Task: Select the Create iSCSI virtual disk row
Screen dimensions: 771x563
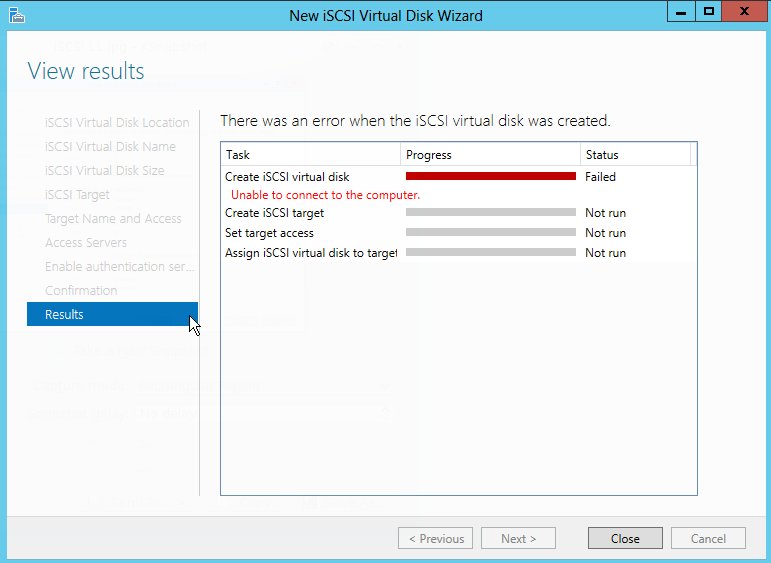Action: point(287,177)
